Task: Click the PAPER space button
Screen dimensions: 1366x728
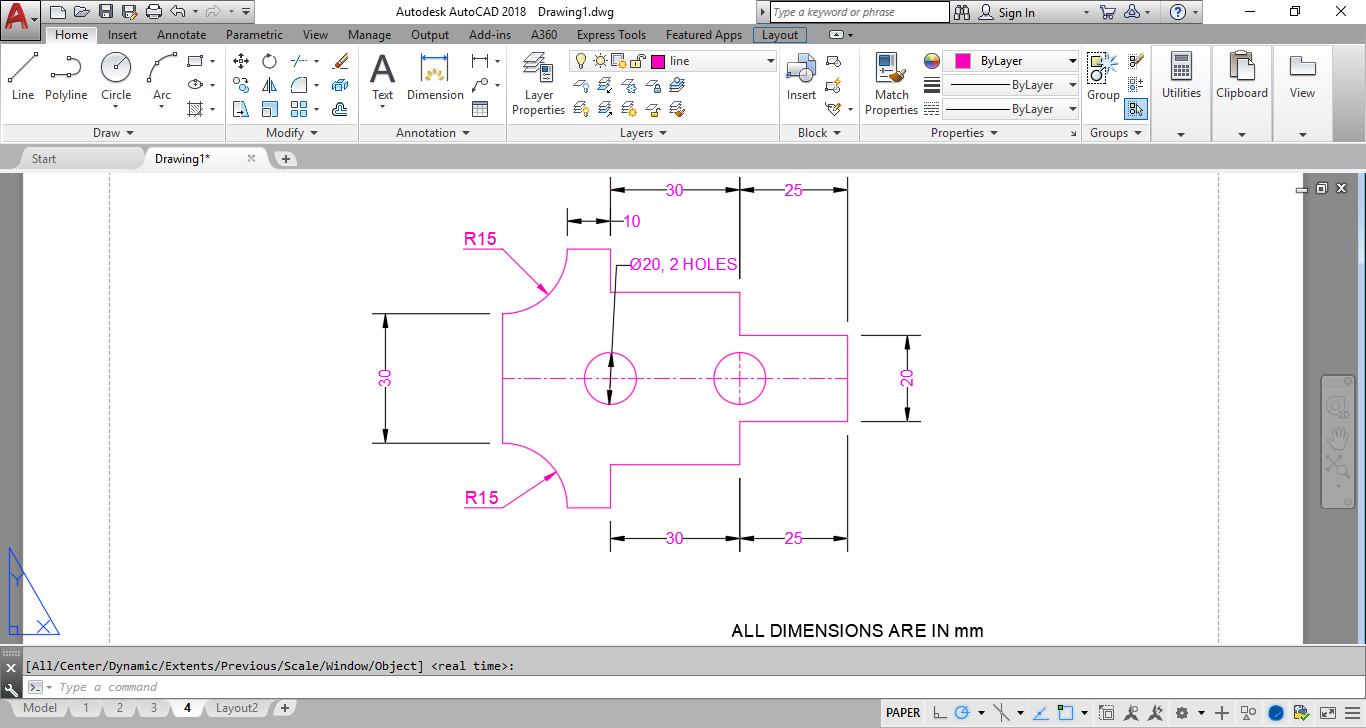Action: click(x=903, y=713)
